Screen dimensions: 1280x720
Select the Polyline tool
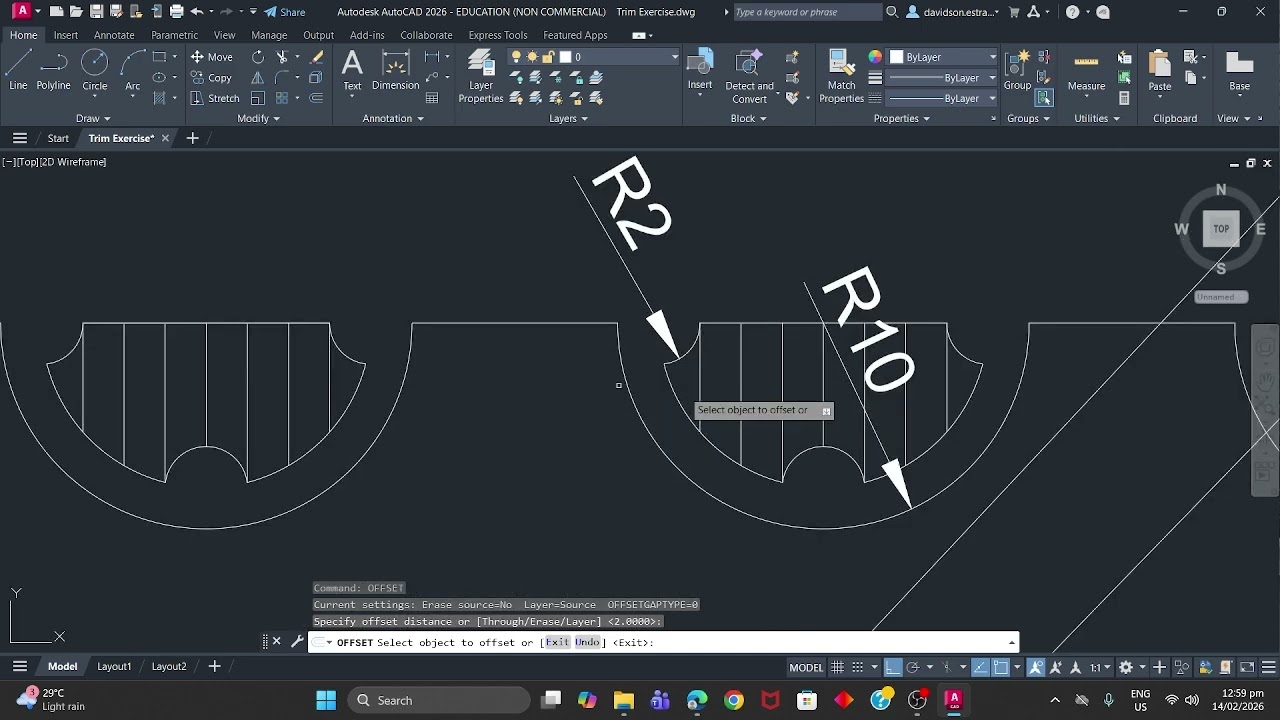click(x=54, y=70)
